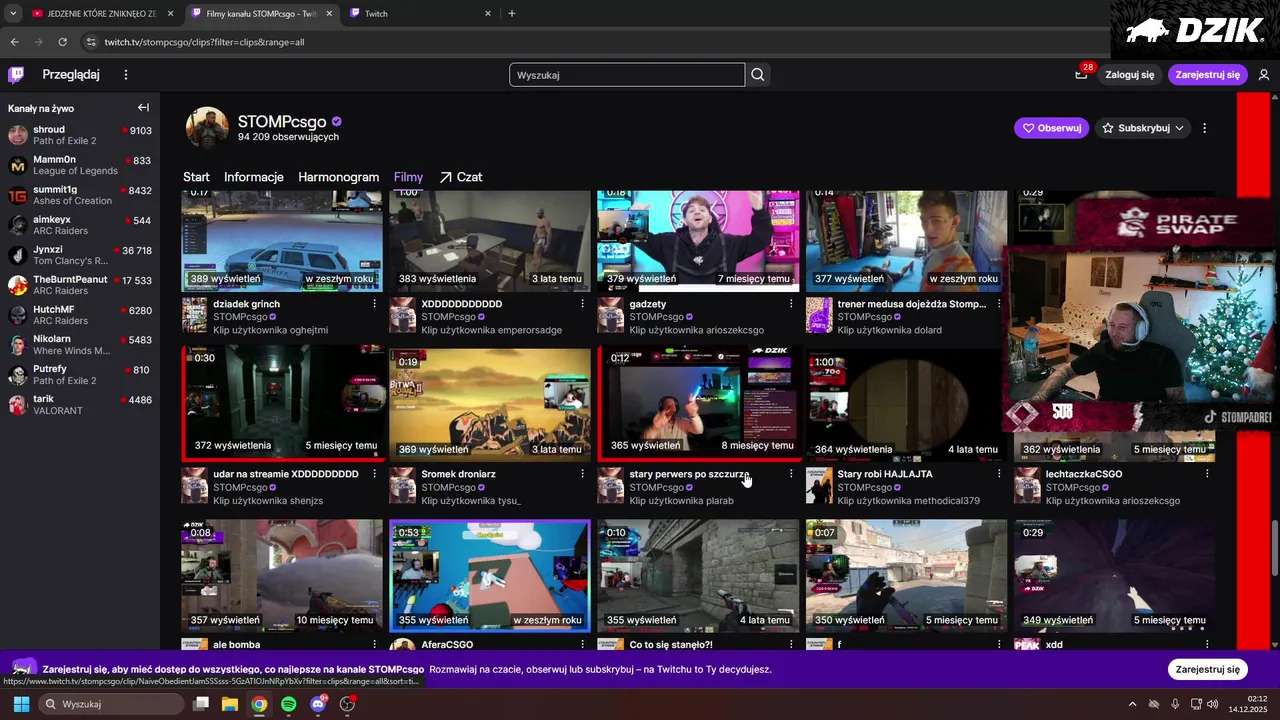Click the Twitch search input field
This screenshot has width=1280, height=720.
point(627,75)
